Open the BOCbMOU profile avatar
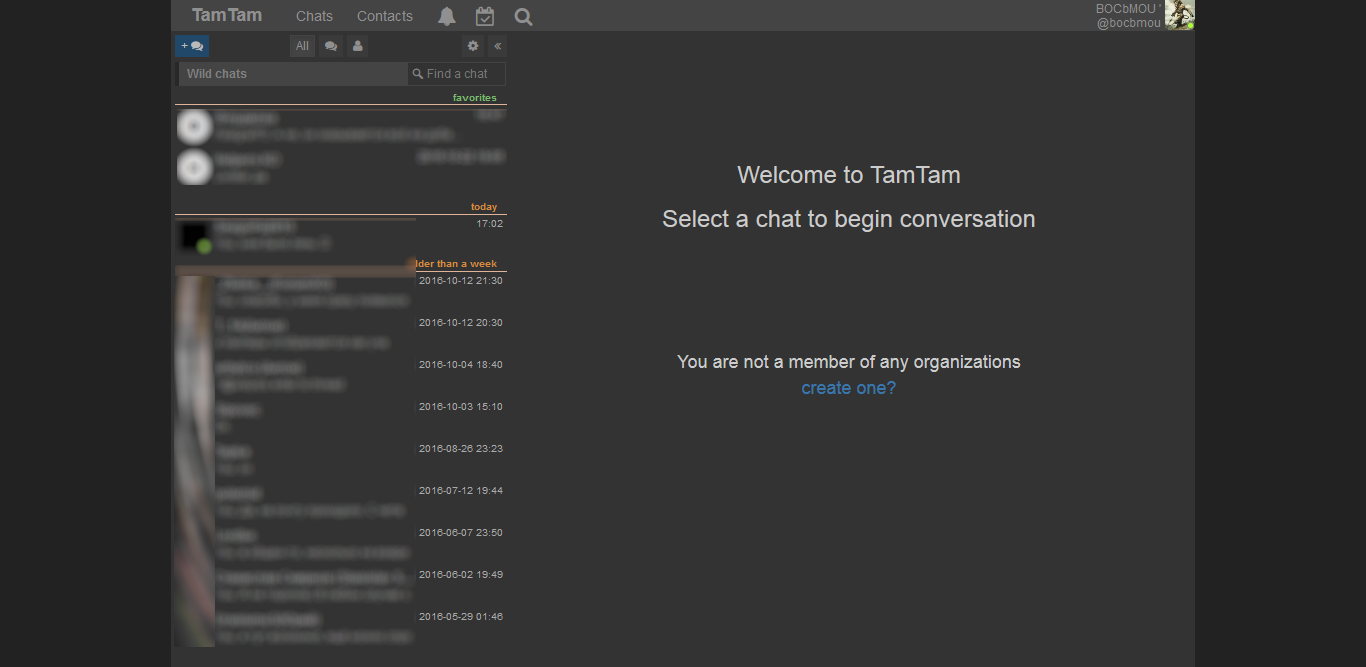 (x=1180, y=15)
